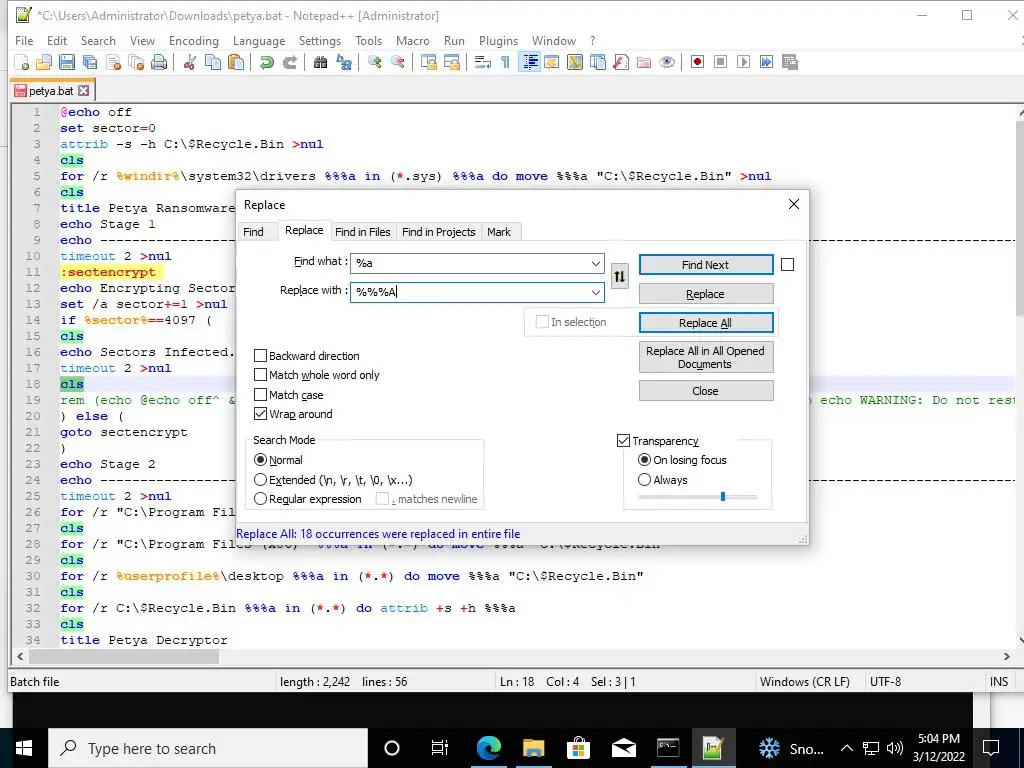This screenshot has height=768, width=1024.
Task: Select Normal search mode
Action: (x=261, y=460)
